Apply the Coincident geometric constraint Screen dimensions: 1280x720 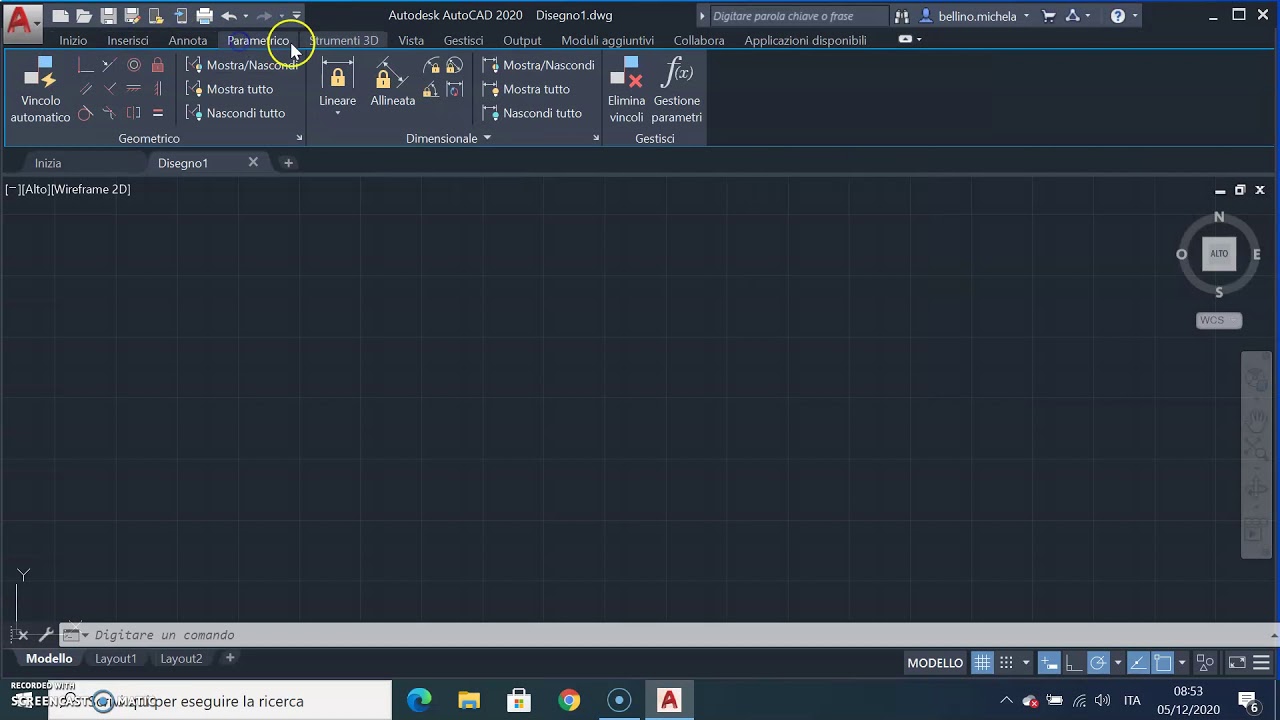[x=85, y=65]
